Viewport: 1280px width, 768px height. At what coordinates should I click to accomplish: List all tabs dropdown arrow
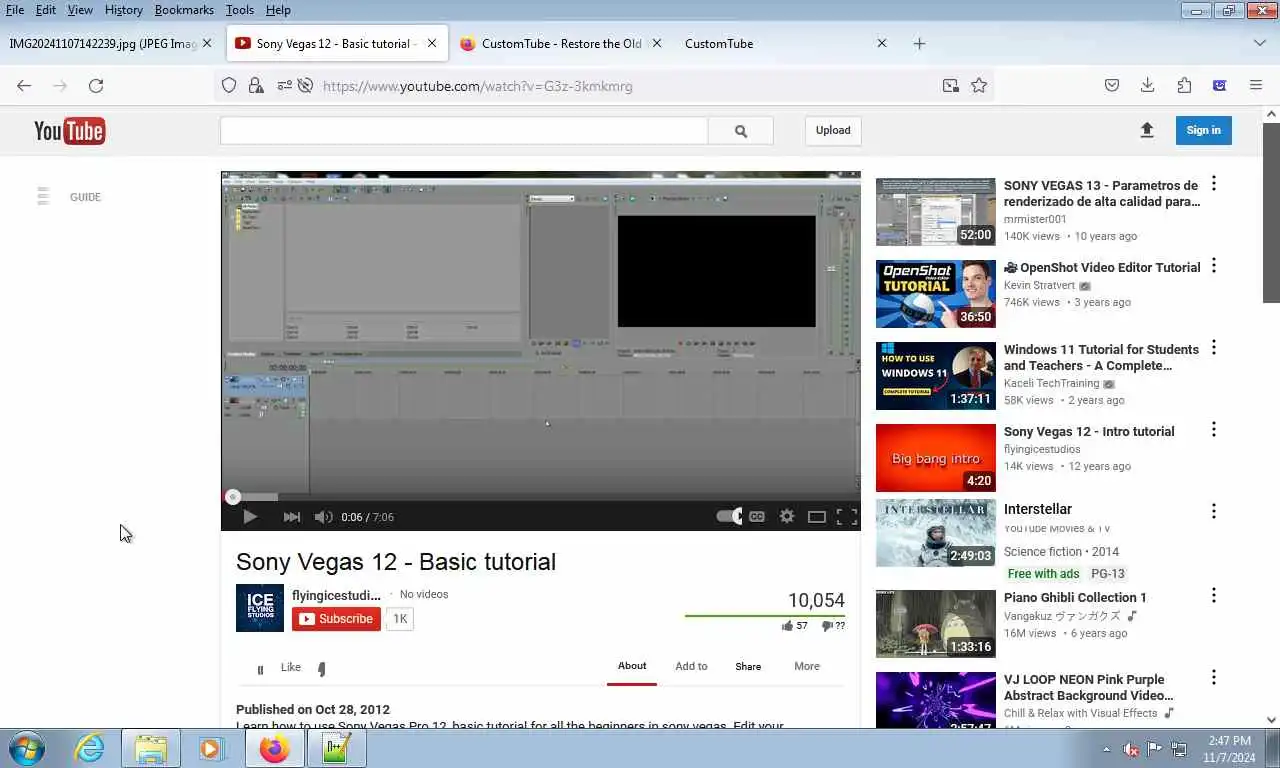pyautogui.click(x=1259, y=44)
